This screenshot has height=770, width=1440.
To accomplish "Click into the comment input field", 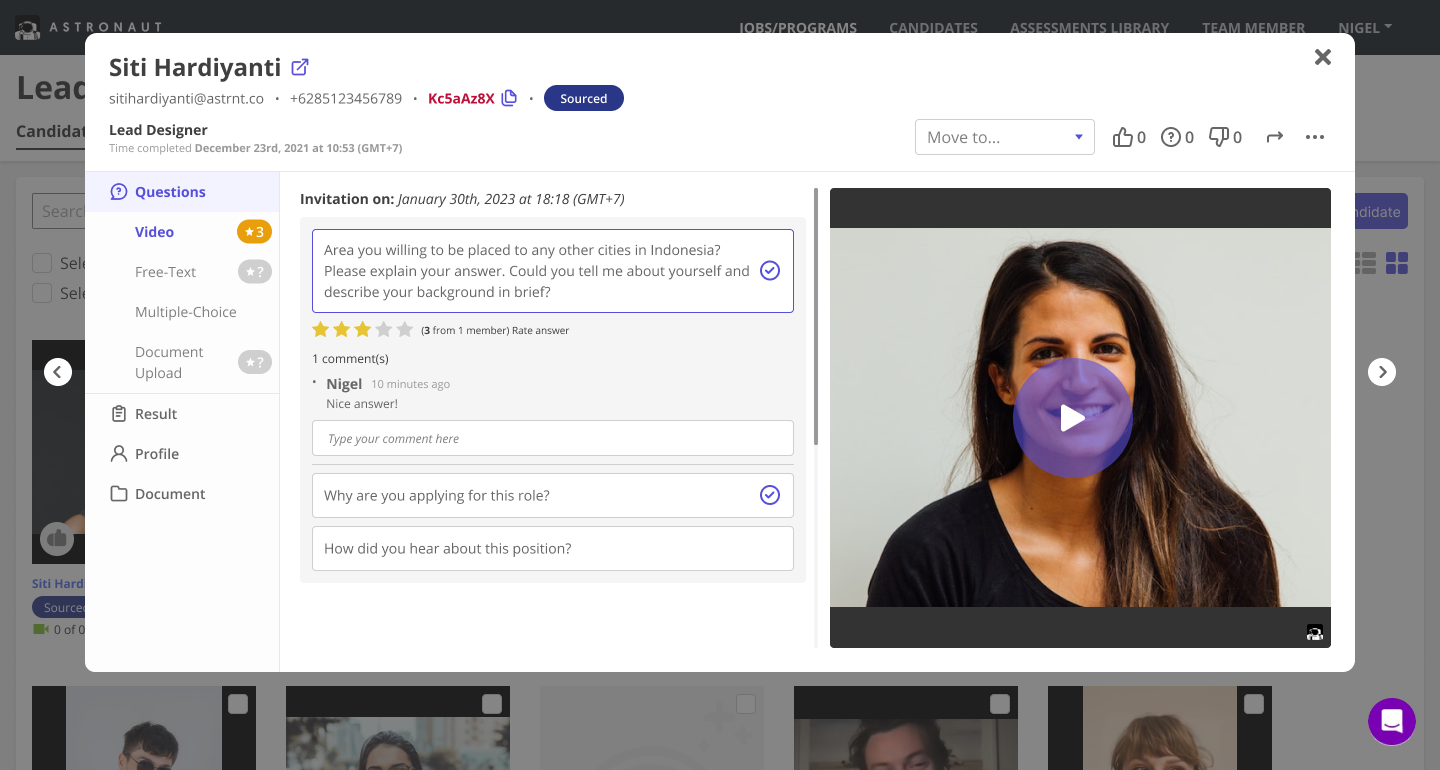I will tap(553, 438).
